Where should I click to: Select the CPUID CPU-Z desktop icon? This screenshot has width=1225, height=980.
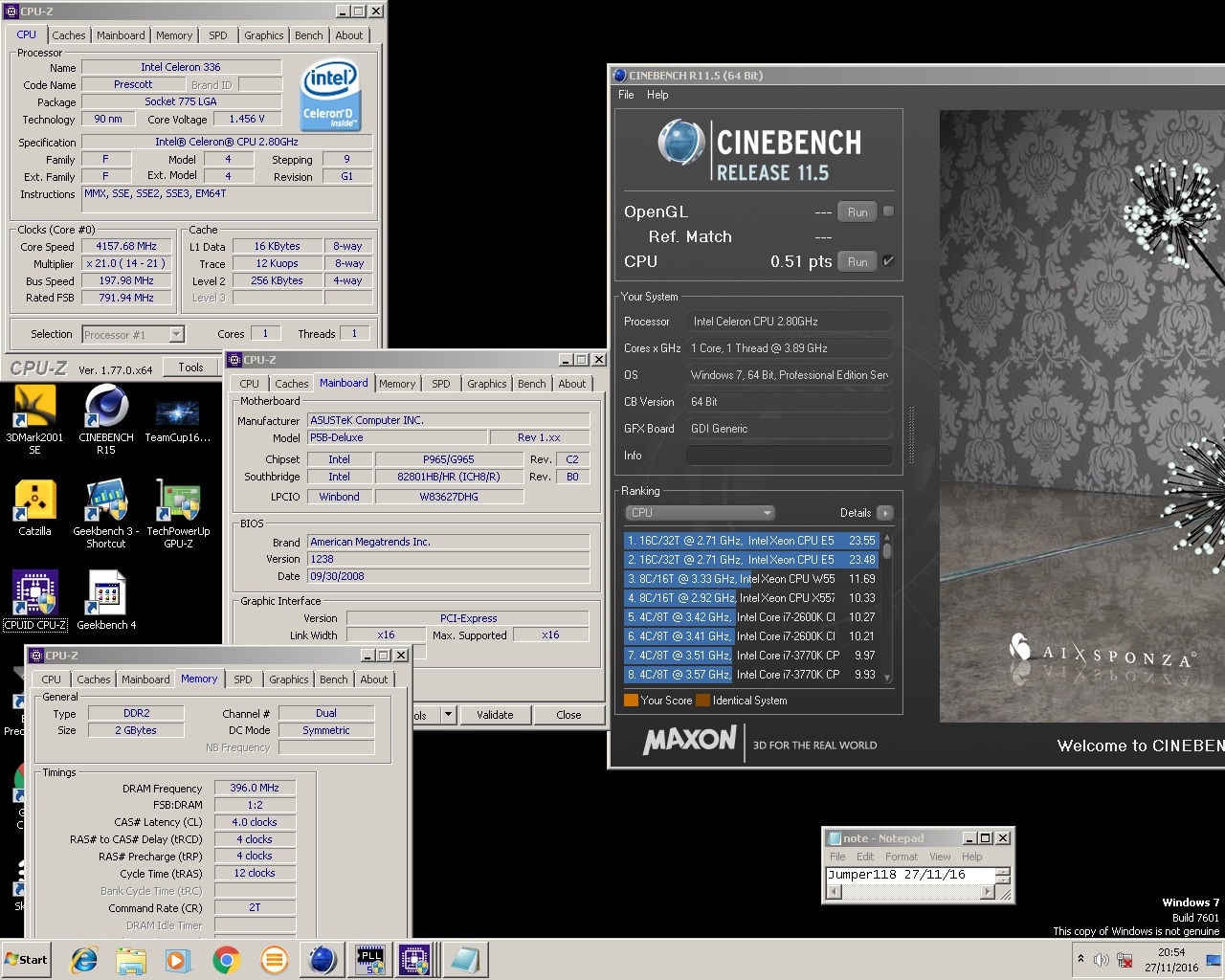click(35, 600)
